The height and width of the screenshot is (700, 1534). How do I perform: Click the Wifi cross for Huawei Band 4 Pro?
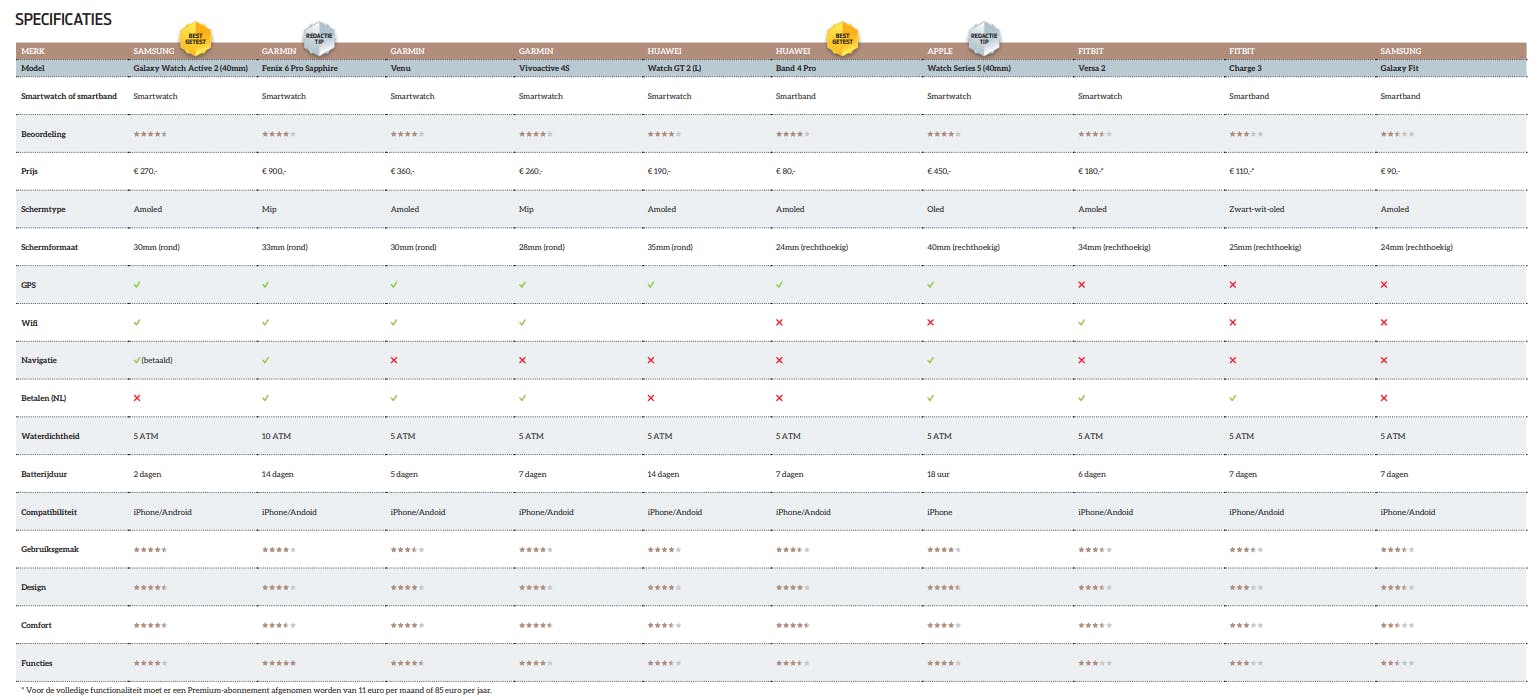pos(780,322)
